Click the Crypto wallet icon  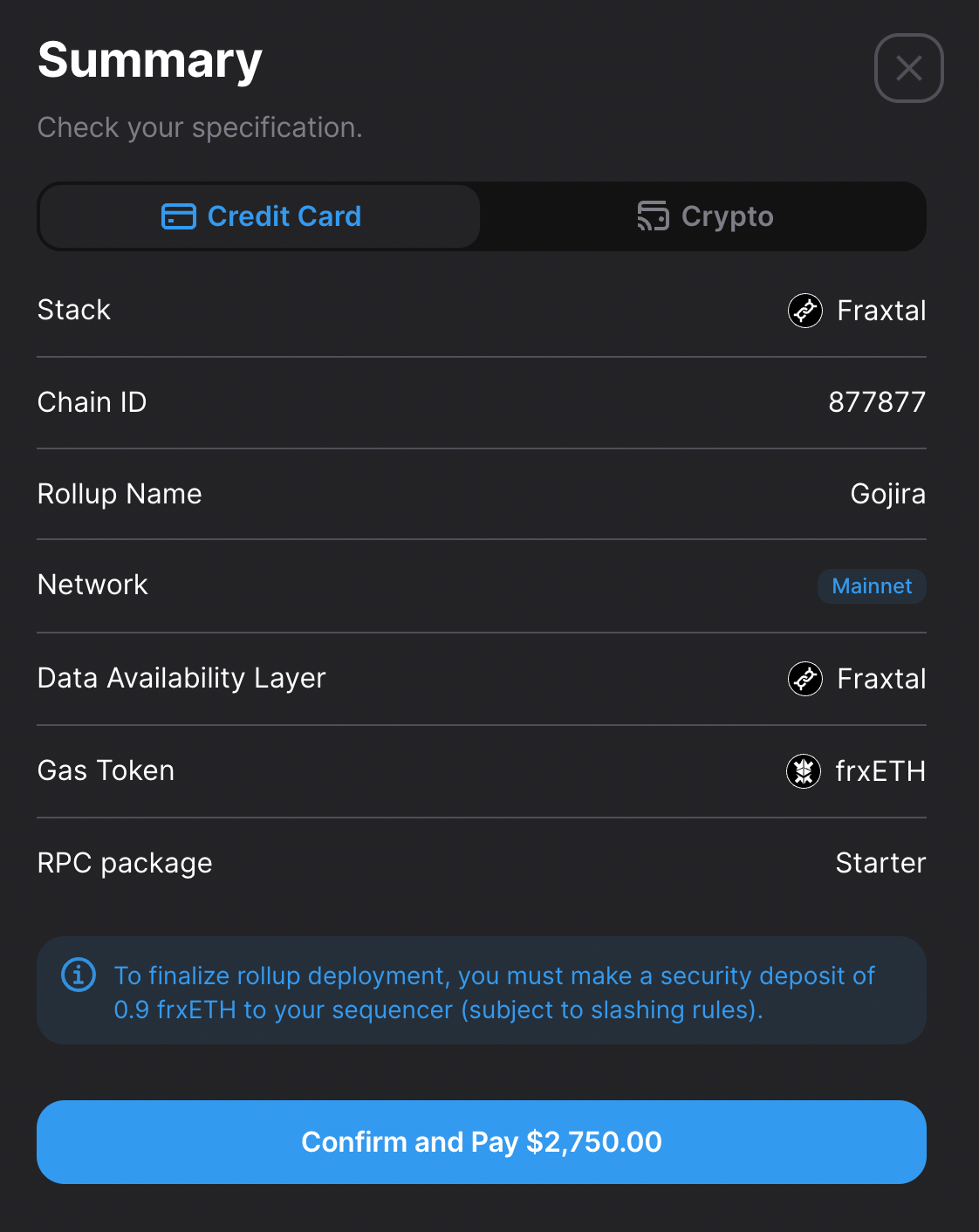(x=653, y=216)
